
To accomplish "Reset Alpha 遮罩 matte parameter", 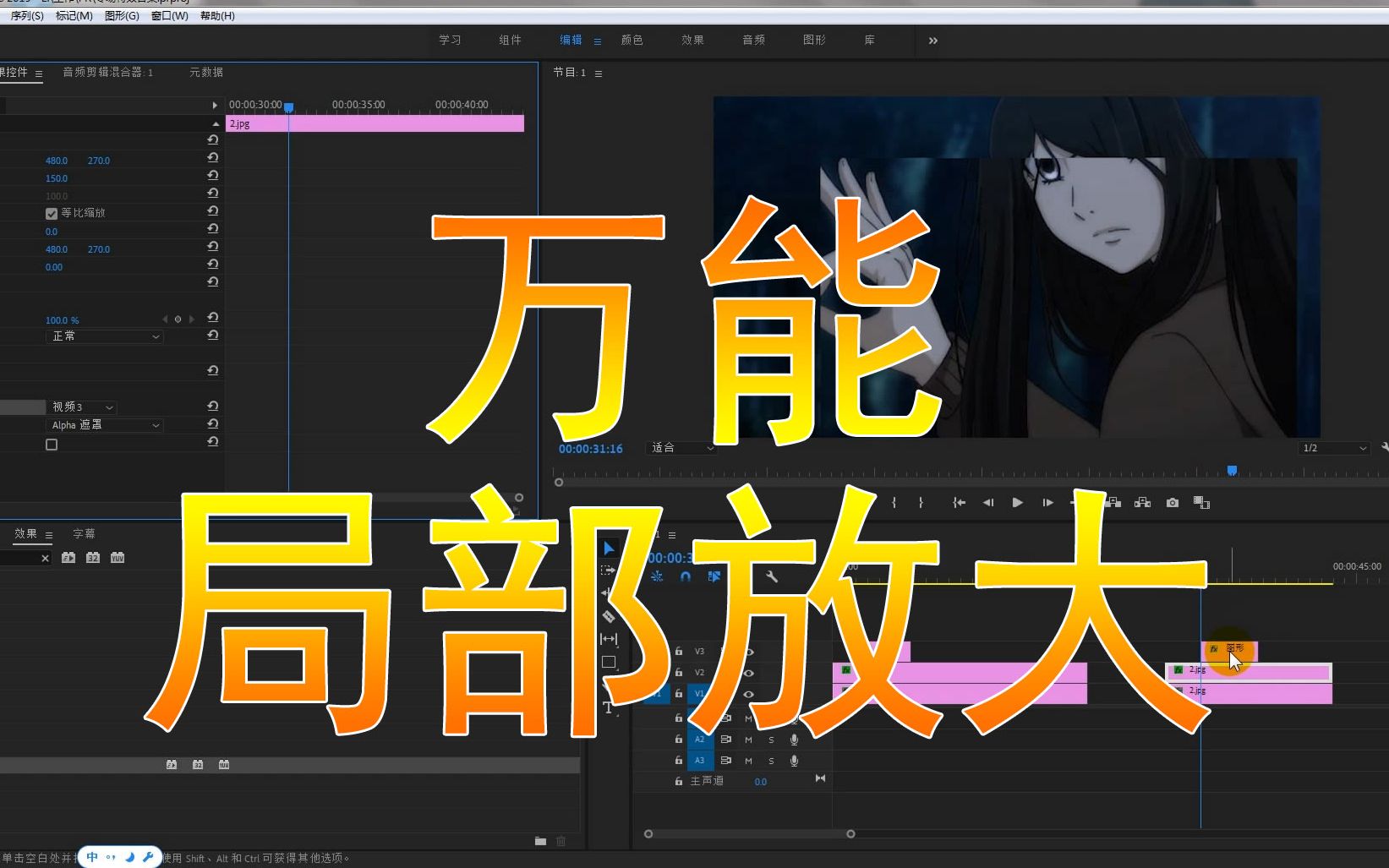I will tap(213, 423).
